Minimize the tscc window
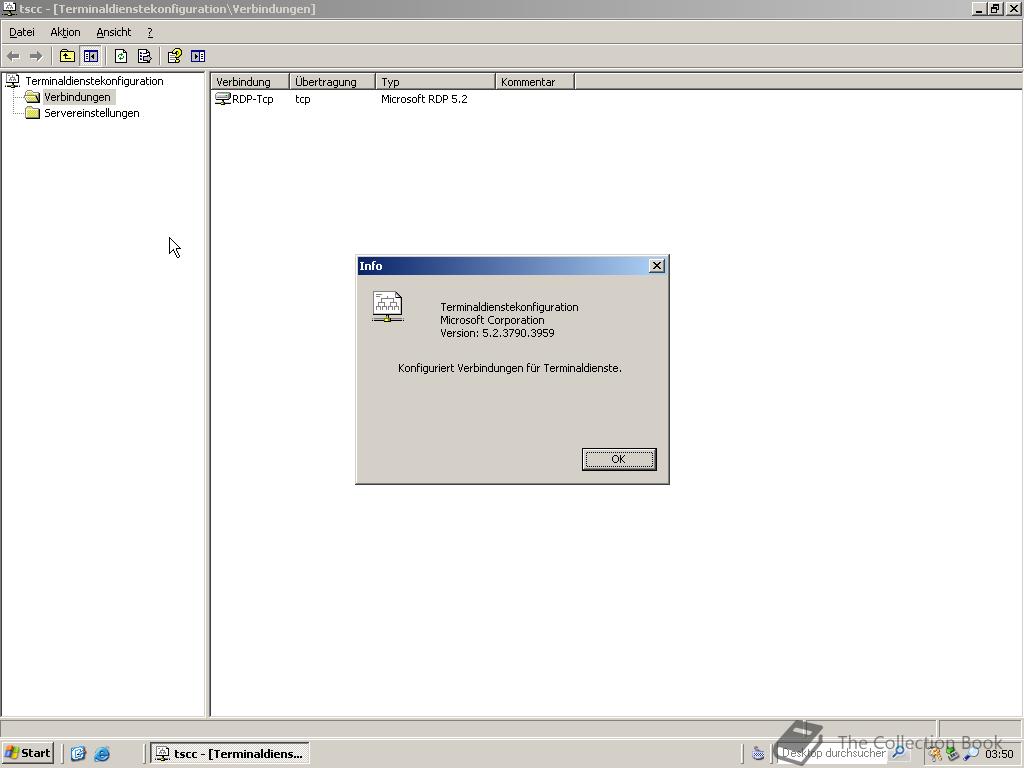1024x768 pixels. (979, 8)
